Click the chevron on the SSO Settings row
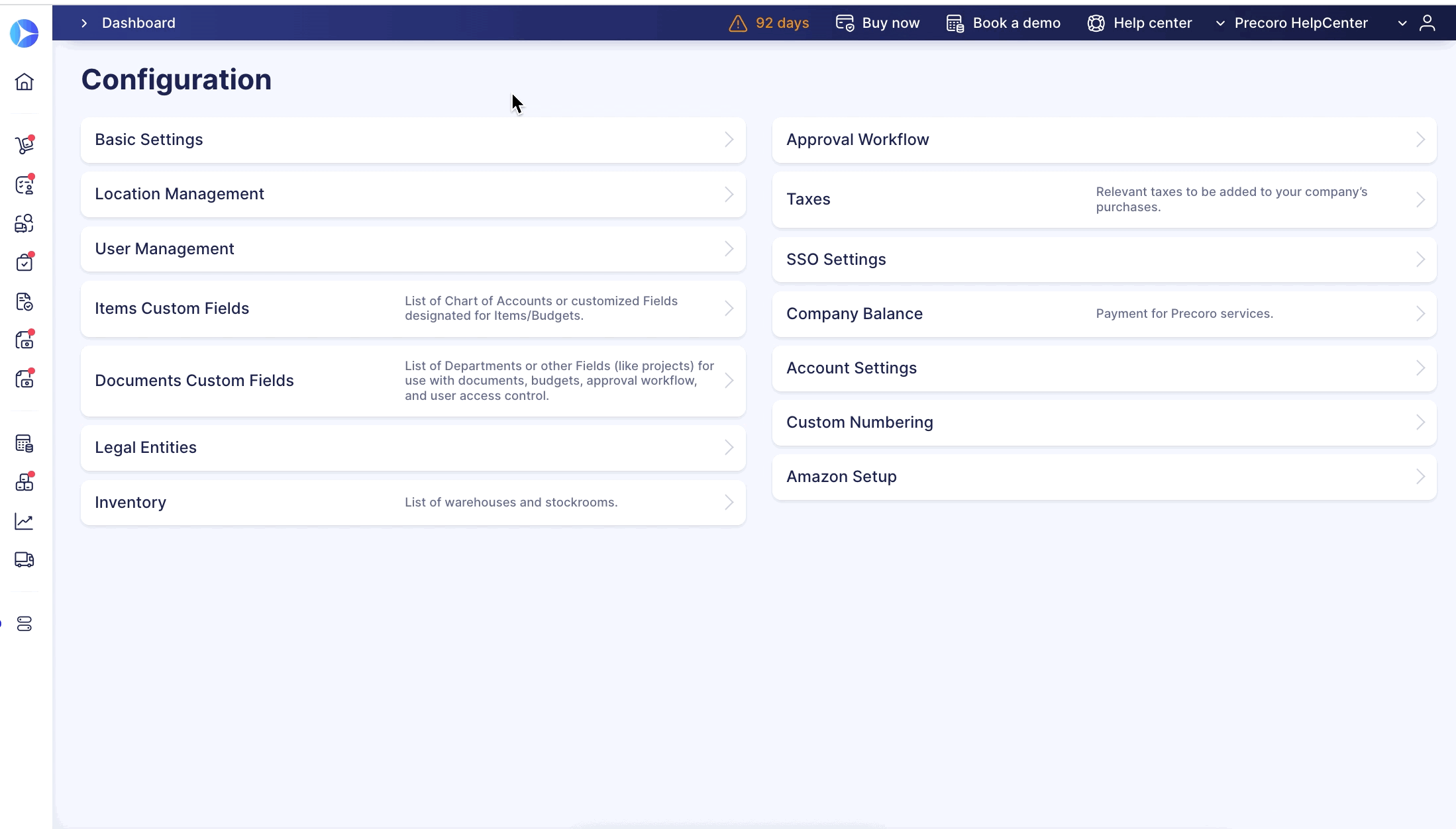The width and height of the screenshot is (1456, 829). point(1420,260)
